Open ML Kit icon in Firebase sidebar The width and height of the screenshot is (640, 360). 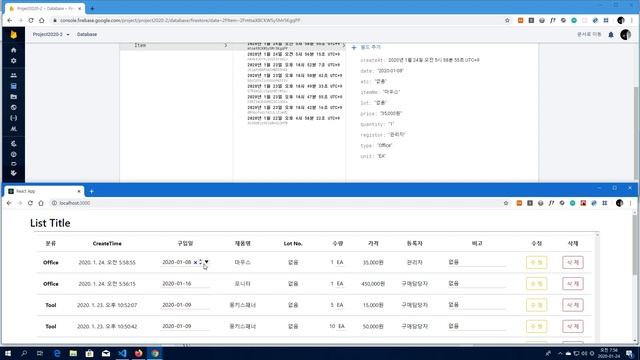[13, 129]
